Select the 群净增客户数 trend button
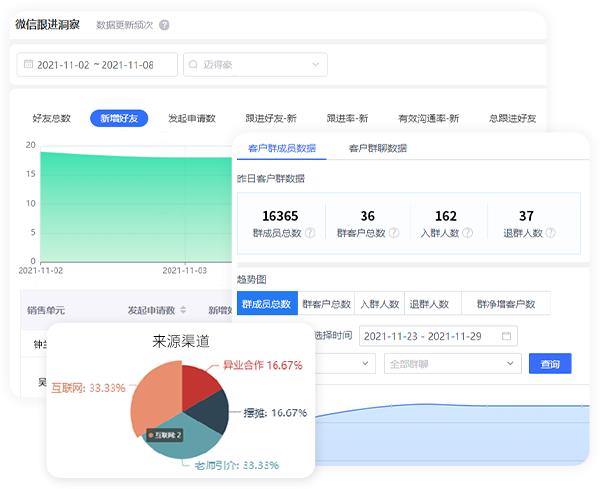 [506, 304]
